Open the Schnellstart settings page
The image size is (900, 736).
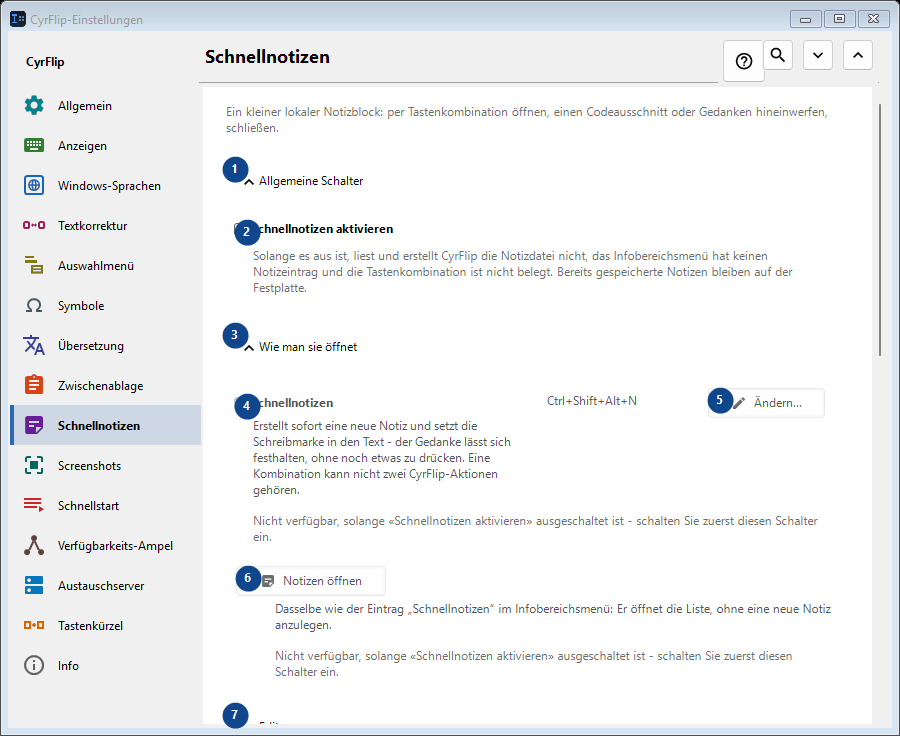coord(106,505)
